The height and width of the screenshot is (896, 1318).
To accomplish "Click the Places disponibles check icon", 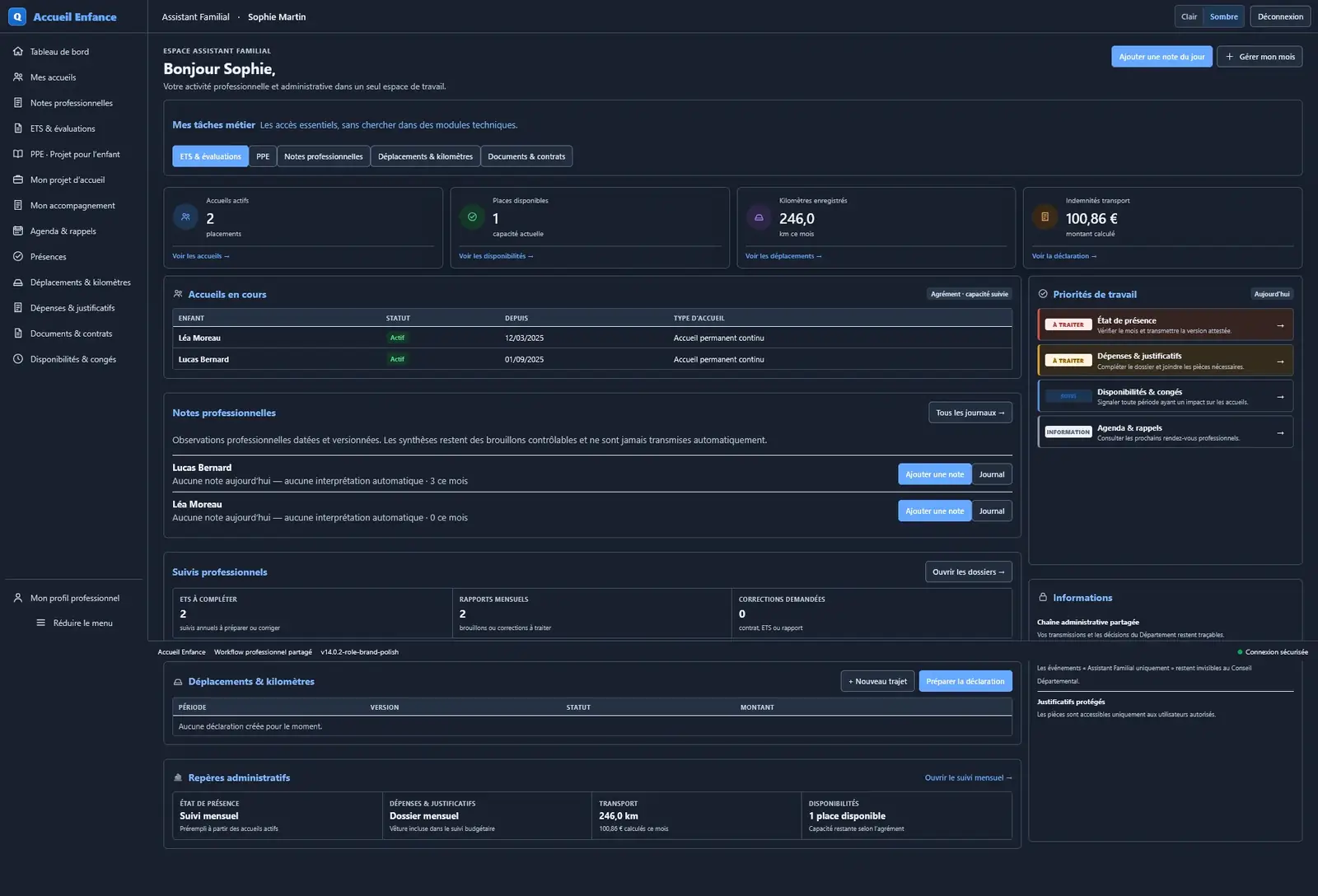I will pos(472,217).
